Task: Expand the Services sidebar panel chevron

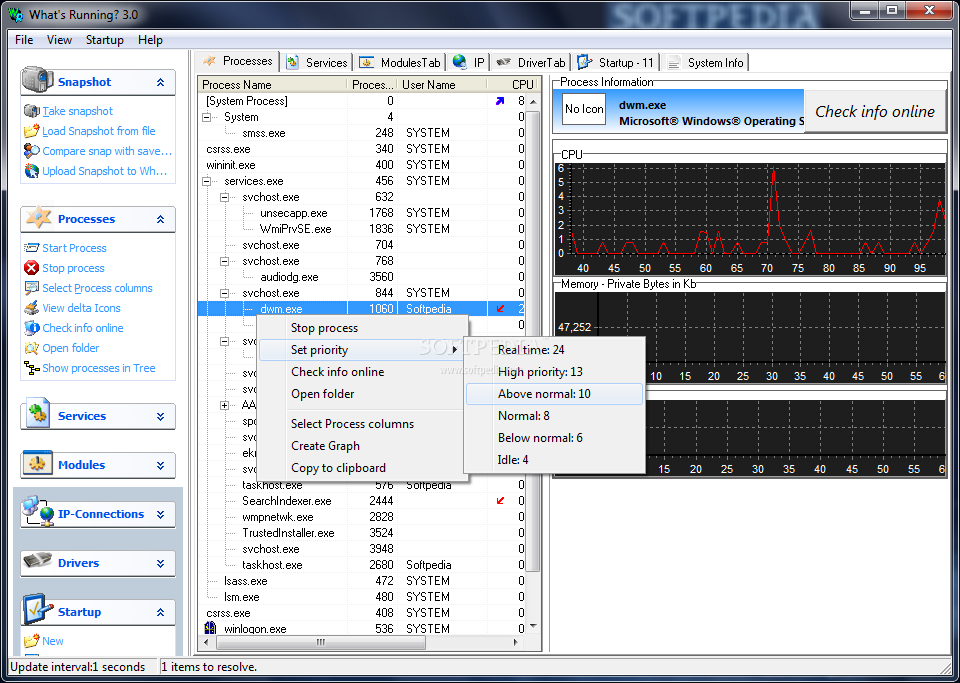Action: (160, 416)
